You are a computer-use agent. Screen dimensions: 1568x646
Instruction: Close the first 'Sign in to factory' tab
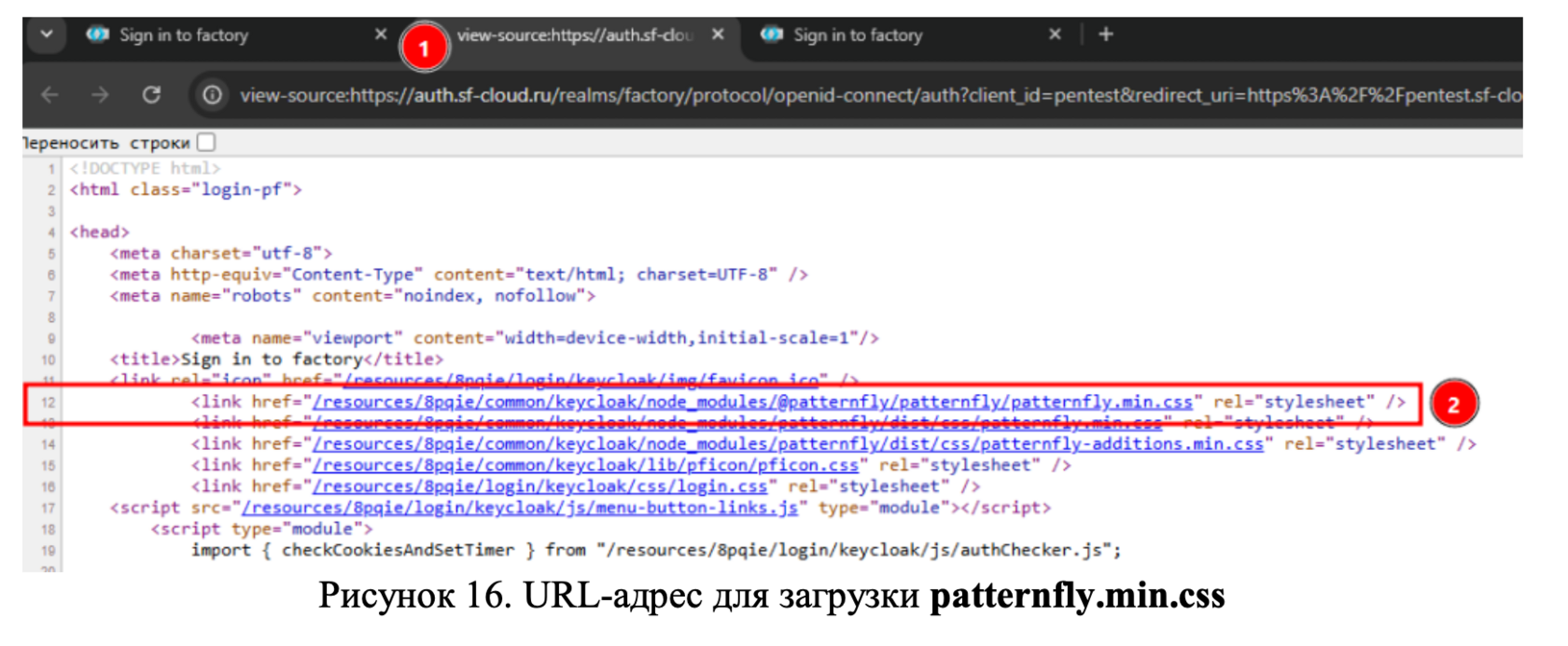pyautogui.click(x=381, y=35)
